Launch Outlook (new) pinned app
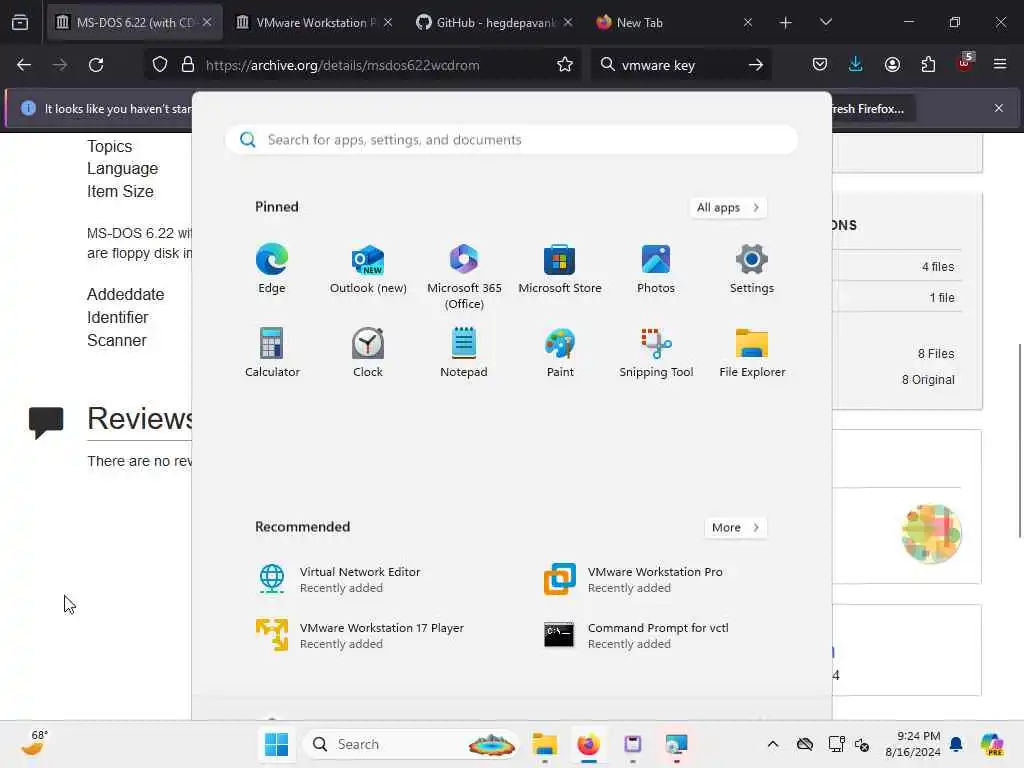The width and height of the screenshot is (1024, 768). coord(368,268)
